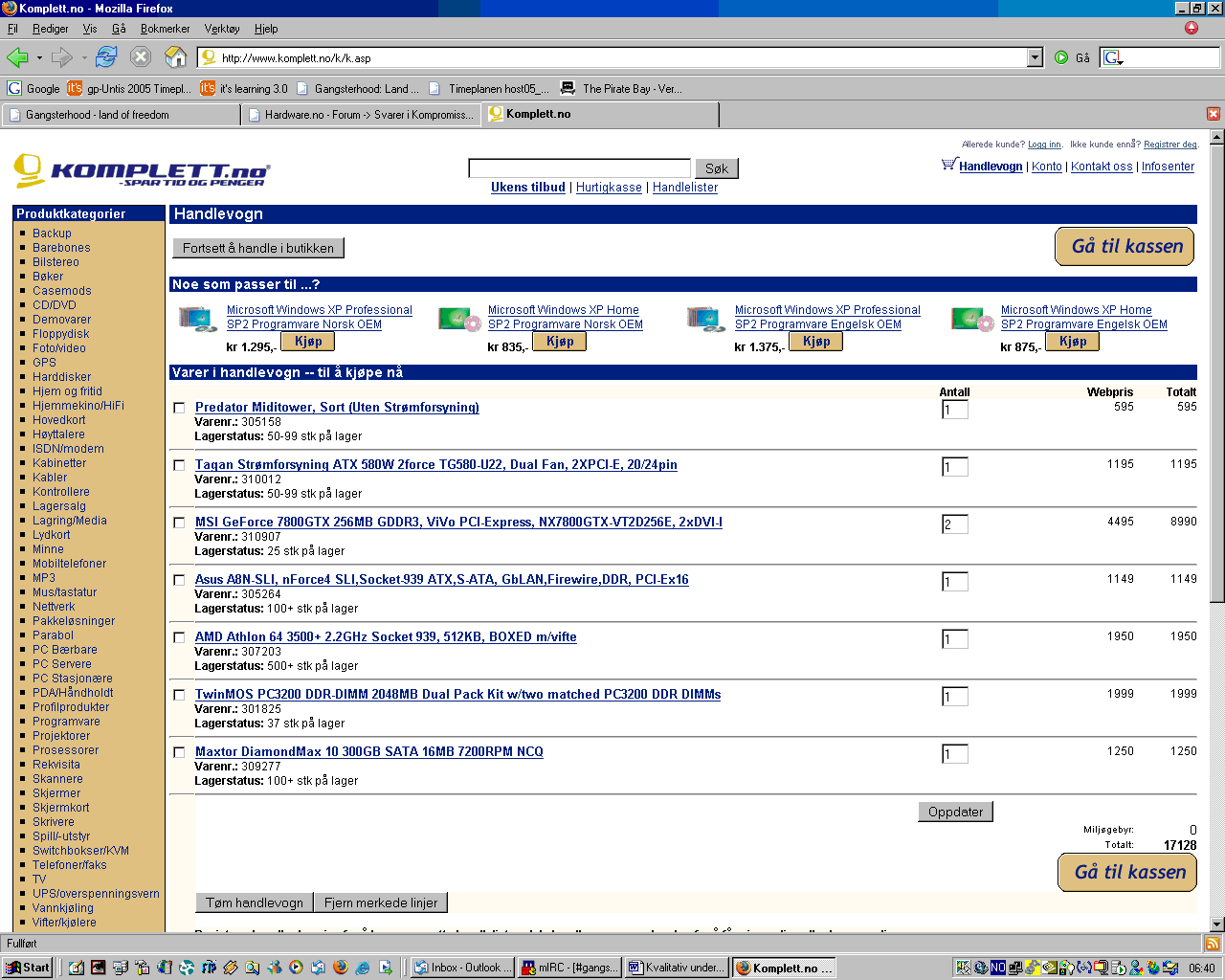1225x980 pixels.
Task: Tick checkbox for AMD Athlon 64 3500+ item
Action: (179, 637)
